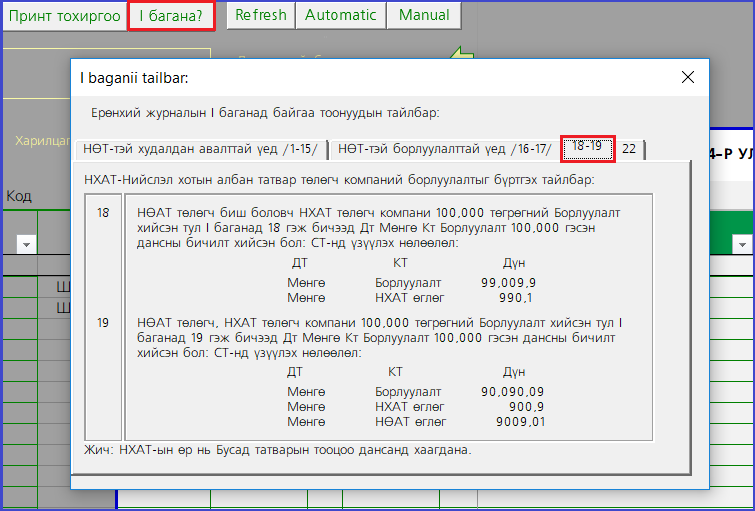The width and height of the screenshot is (755, 511).
Task: Go to the 22 tab
Action: coord(630,149)
